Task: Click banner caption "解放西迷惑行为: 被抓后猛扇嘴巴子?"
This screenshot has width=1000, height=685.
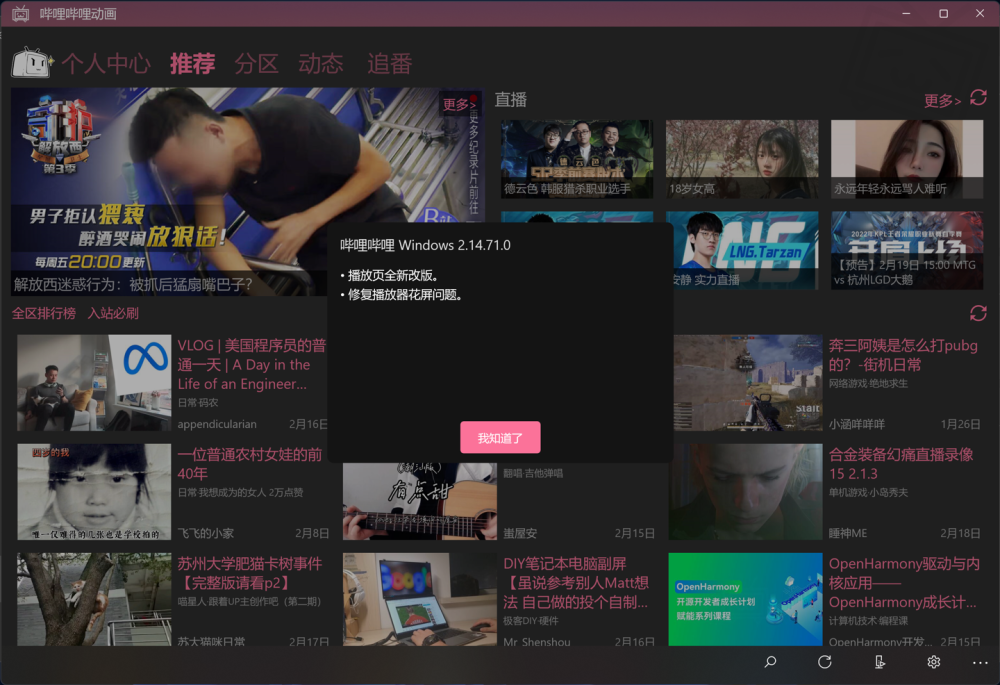Action: (133, 284)
